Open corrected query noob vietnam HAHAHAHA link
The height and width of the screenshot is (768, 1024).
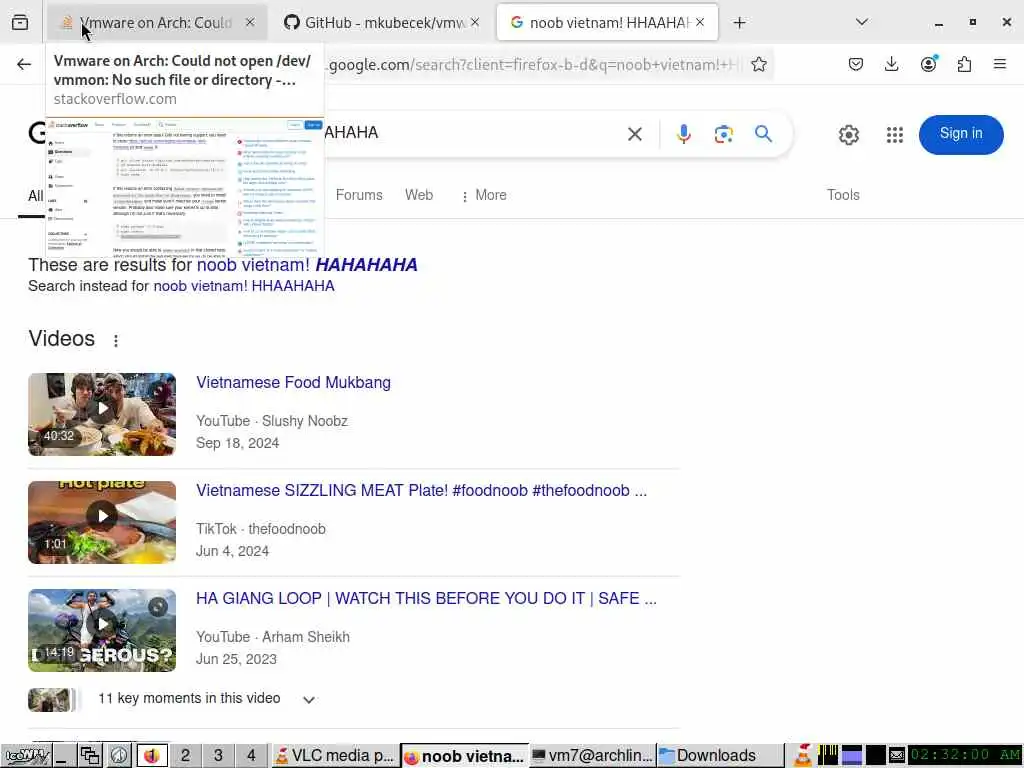pyautogui.click(x=307, y=264)
